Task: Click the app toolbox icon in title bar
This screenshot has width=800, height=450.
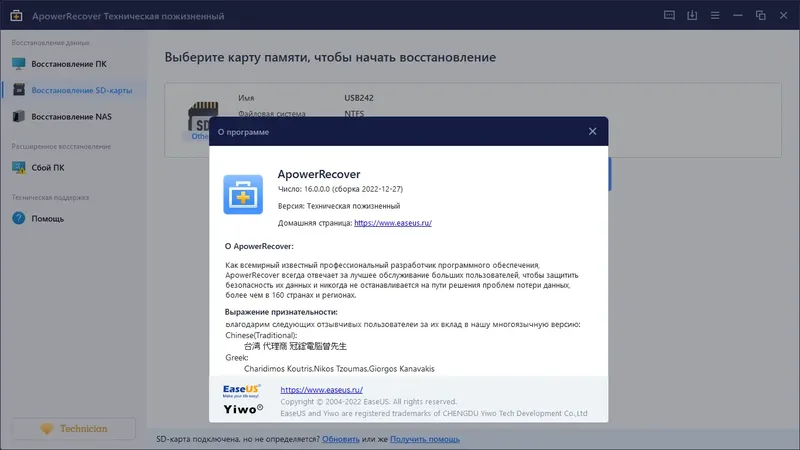Action: pyautogui.click(x=16, y=16)
